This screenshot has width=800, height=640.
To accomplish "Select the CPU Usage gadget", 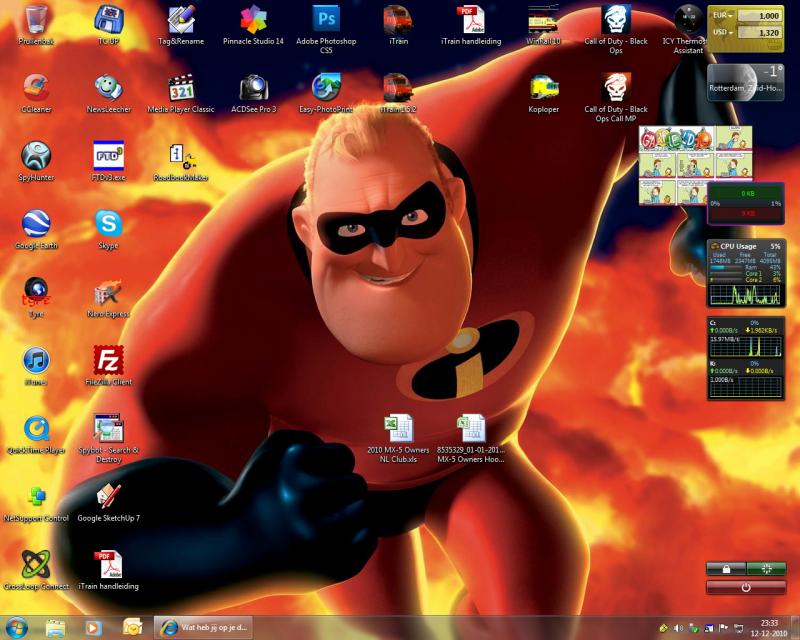I will 745,274.
